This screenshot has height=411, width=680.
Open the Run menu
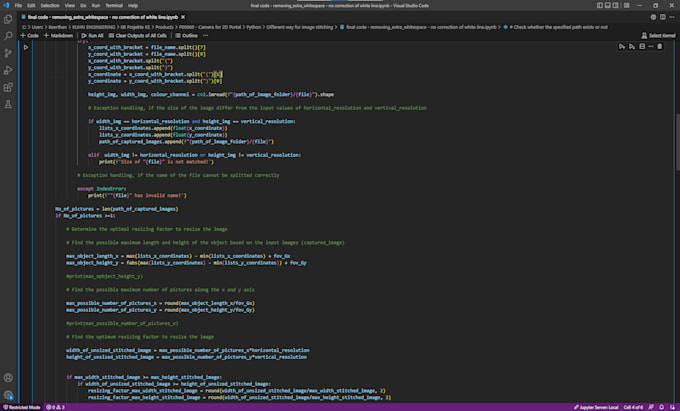(96, 6)
